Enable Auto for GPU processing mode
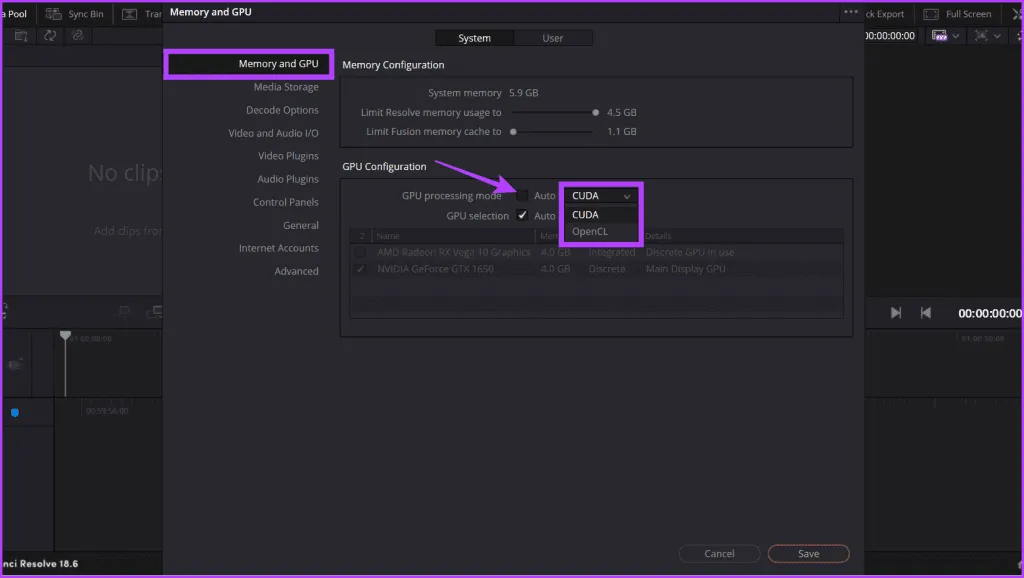 click(522, 196)
